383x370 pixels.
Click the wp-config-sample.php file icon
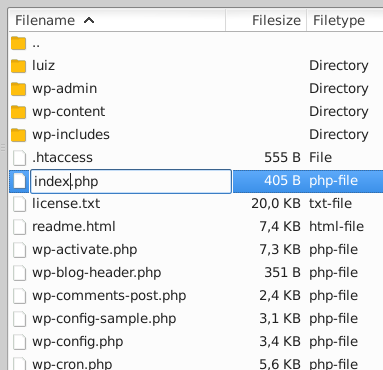19,319
